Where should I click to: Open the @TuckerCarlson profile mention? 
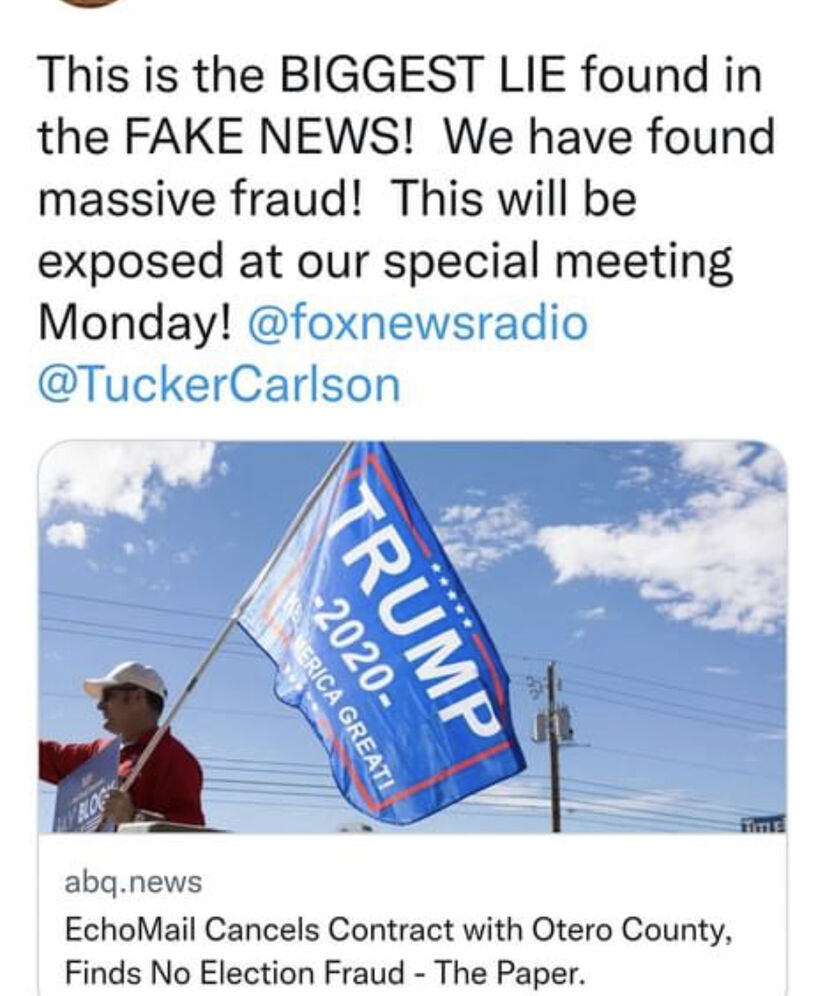pyautogui.click(x=220, y=384)
